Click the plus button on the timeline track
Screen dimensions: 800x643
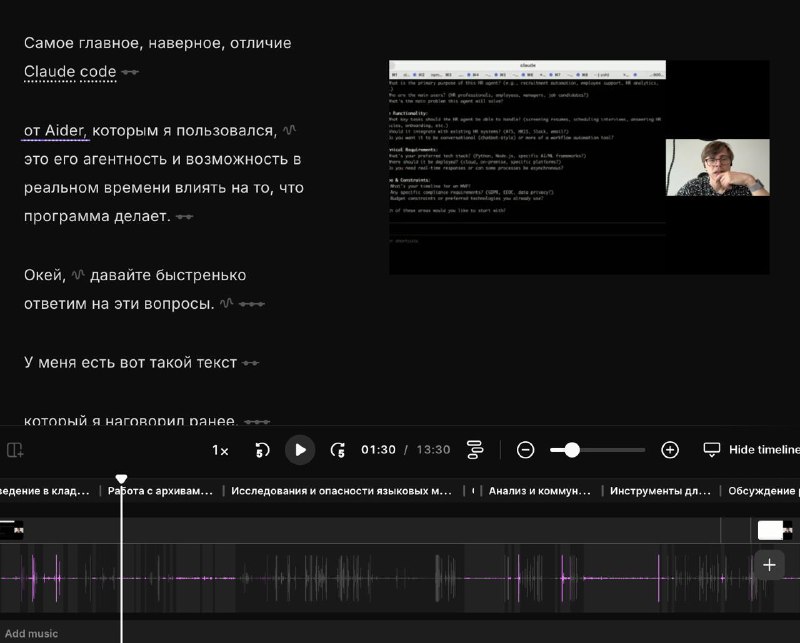769,565
